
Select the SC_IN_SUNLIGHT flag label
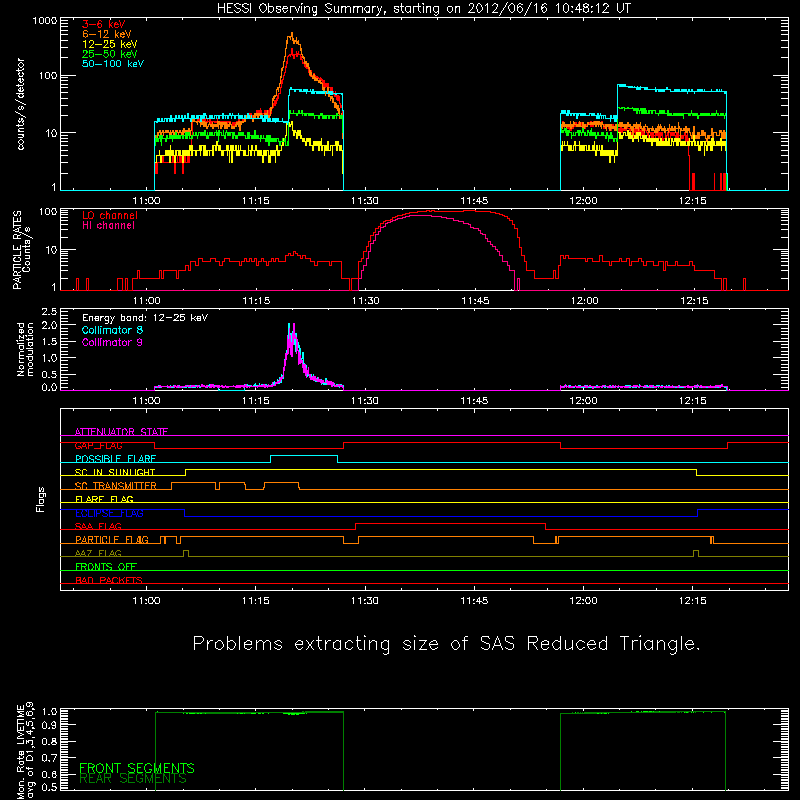115,472
